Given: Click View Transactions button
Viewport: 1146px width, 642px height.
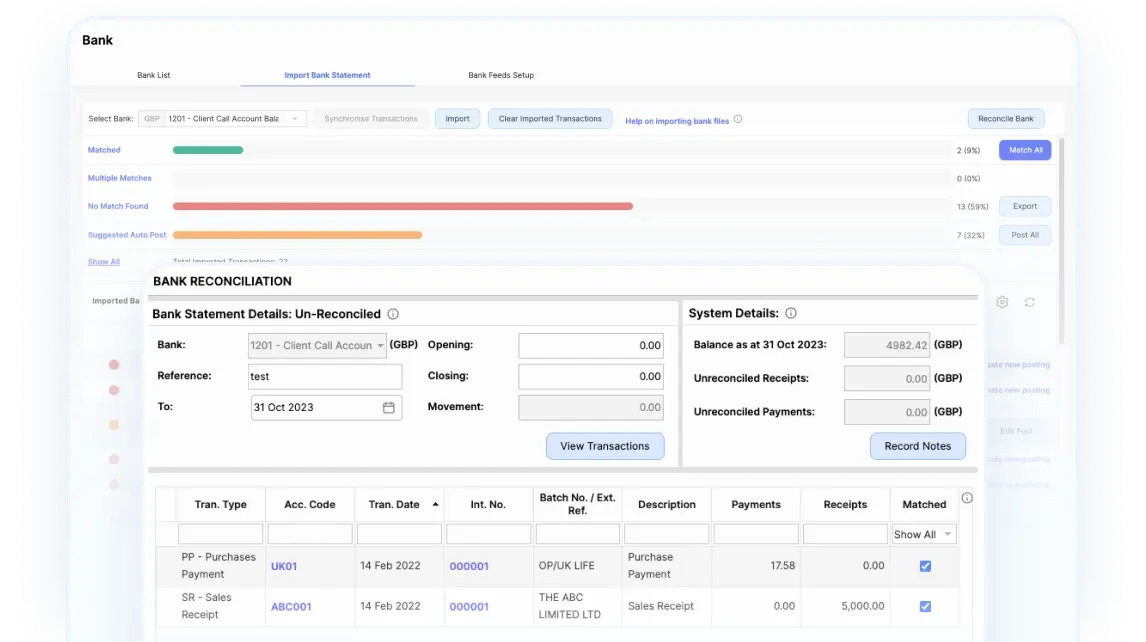Looking at the screenshot, I should [x=605, y=446].
